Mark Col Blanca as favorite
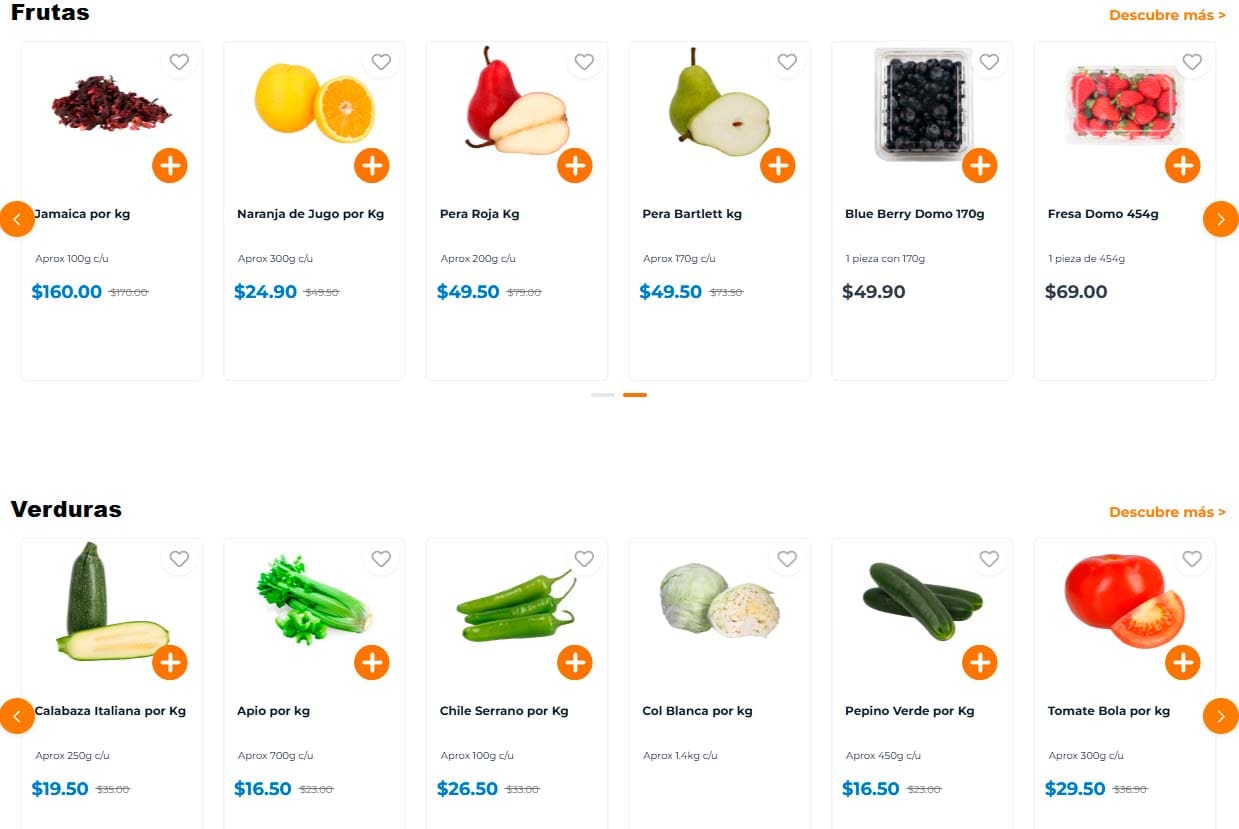The height and width of the screenshot is (829, 1239). 787,559
